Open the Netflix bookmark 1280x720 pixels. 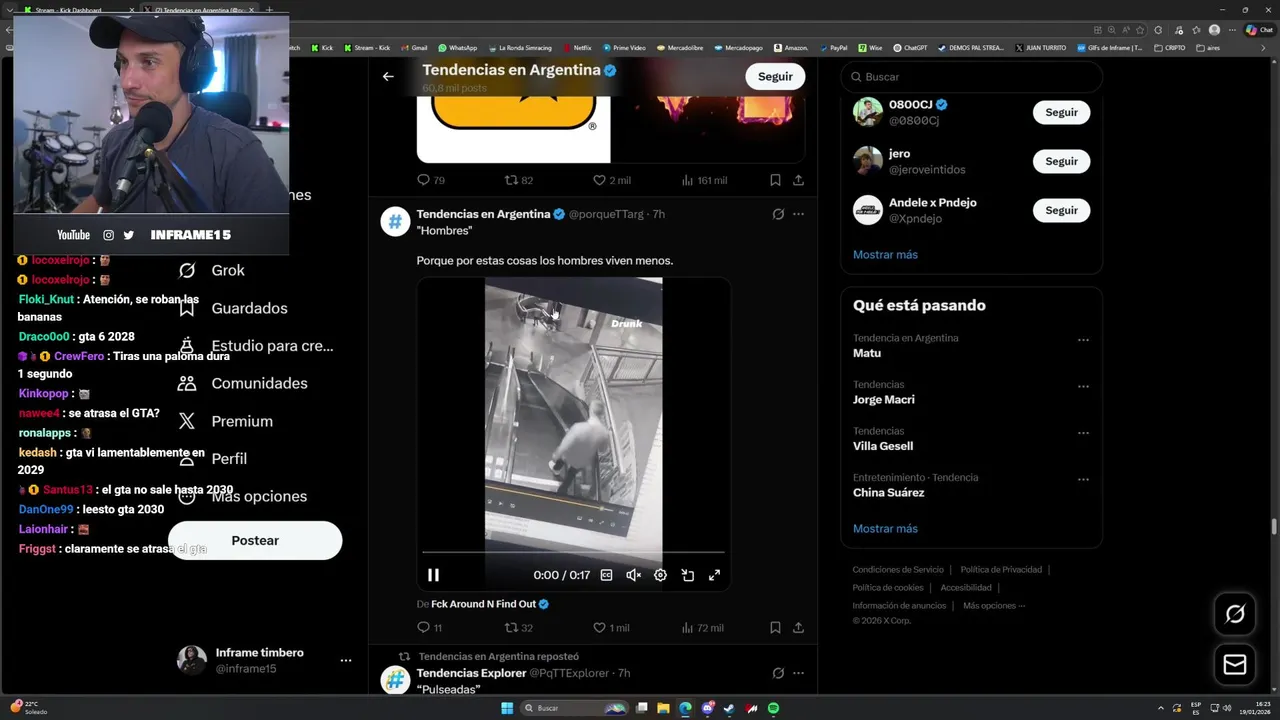pyautogui.click(x=577, y=47)
